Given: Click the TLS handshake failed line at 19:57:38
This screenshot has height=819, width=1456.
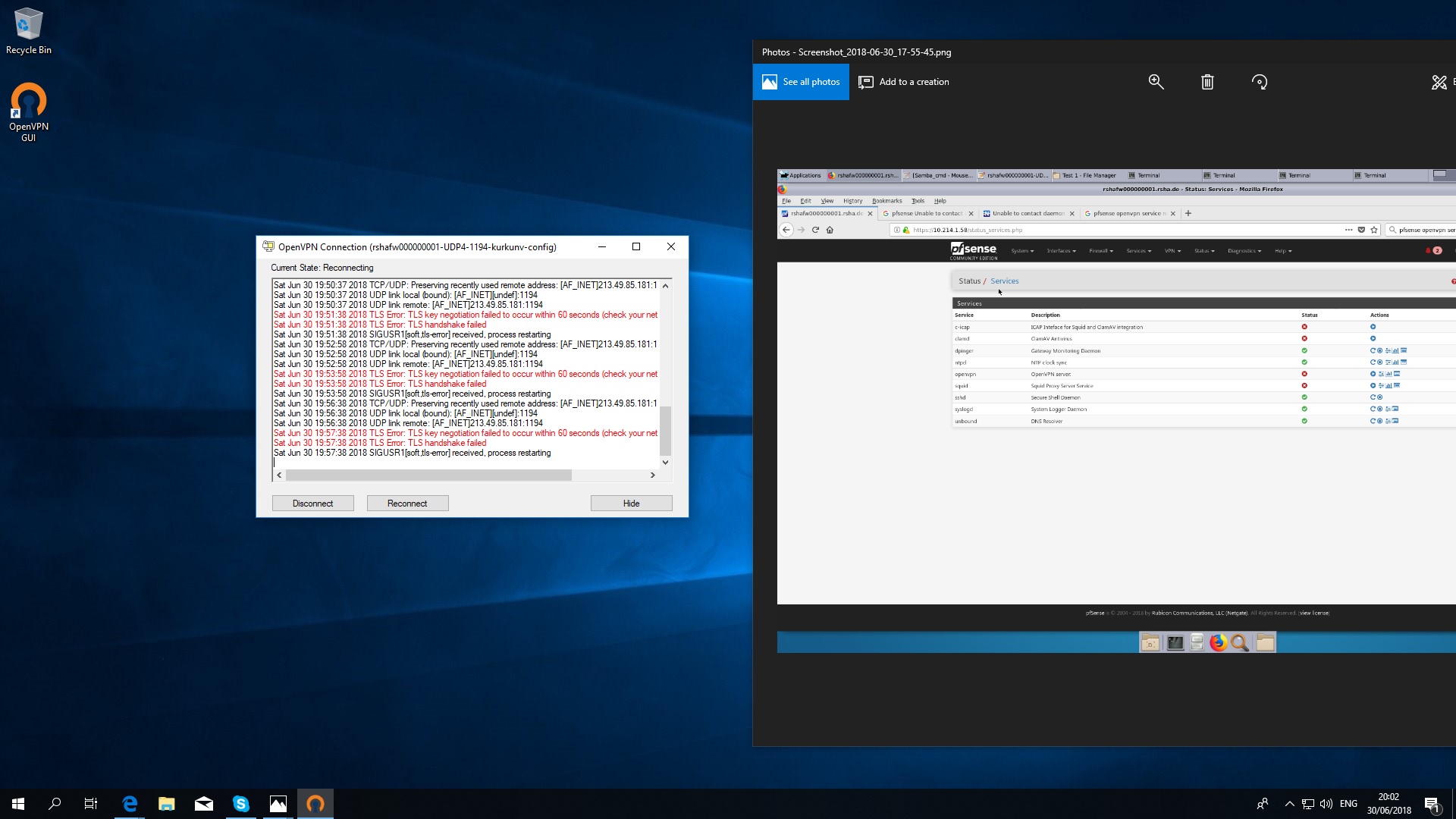Looking at the screenshot, I should pyautogui.click(x=380, y=443).
